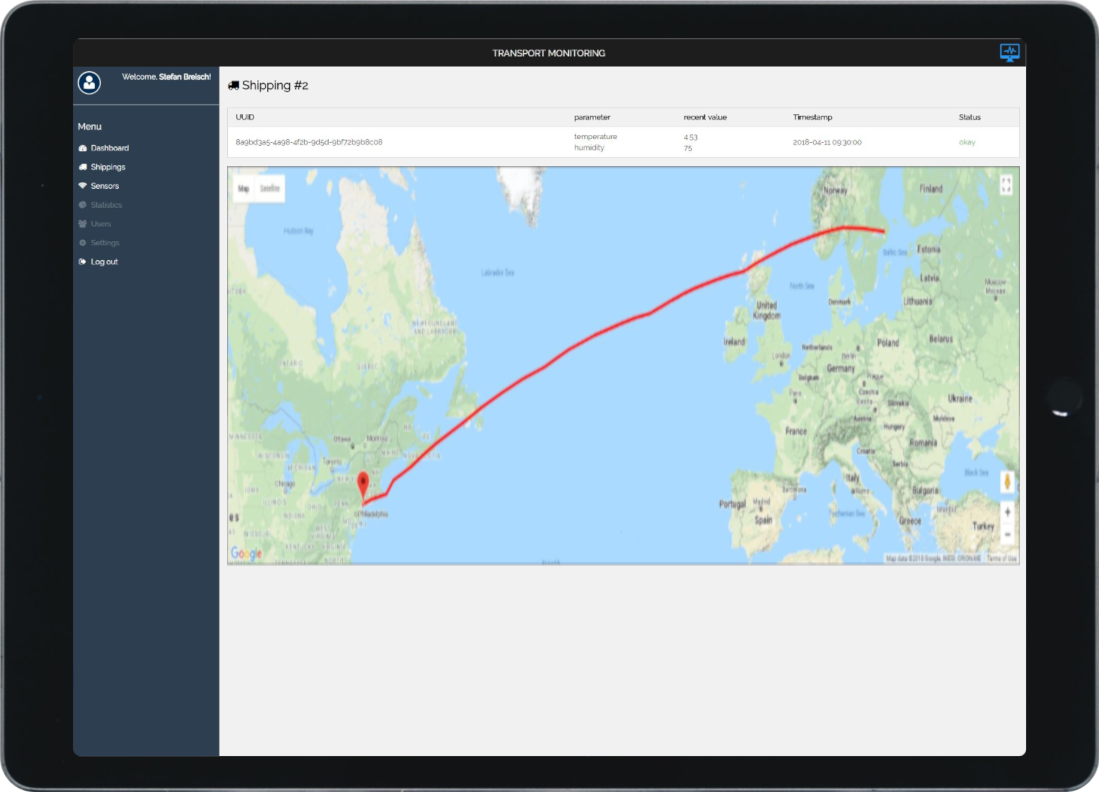Zoom in on the map

coord(1007,512)
